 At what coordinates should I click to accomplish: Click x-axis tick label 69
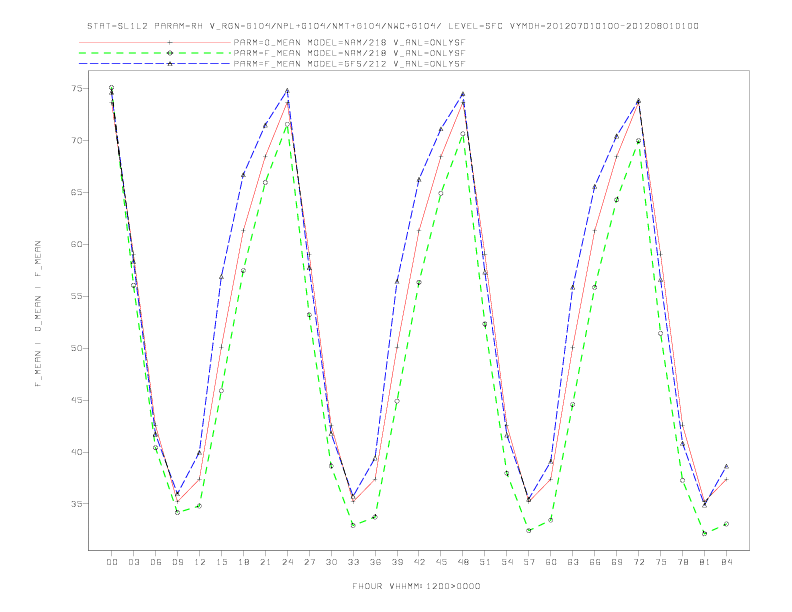click(617, 562)
